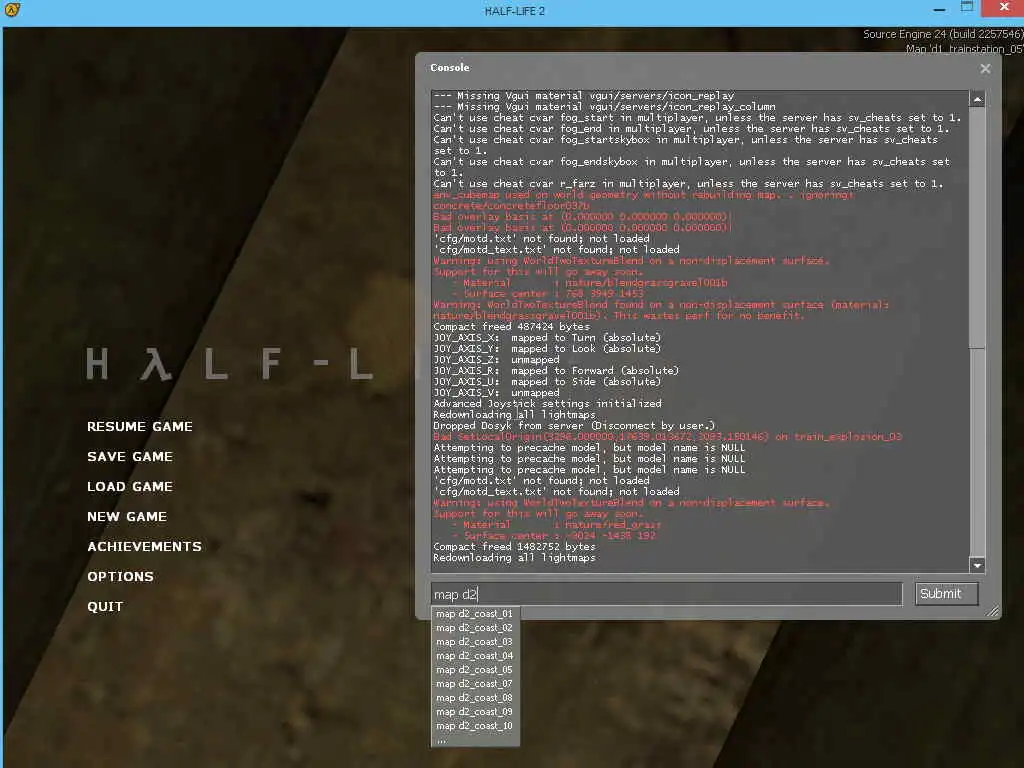1024x768 pixels.
Task: Choose map d2_coast_04 autocomplete suggestion
Action: pos(475,656)
